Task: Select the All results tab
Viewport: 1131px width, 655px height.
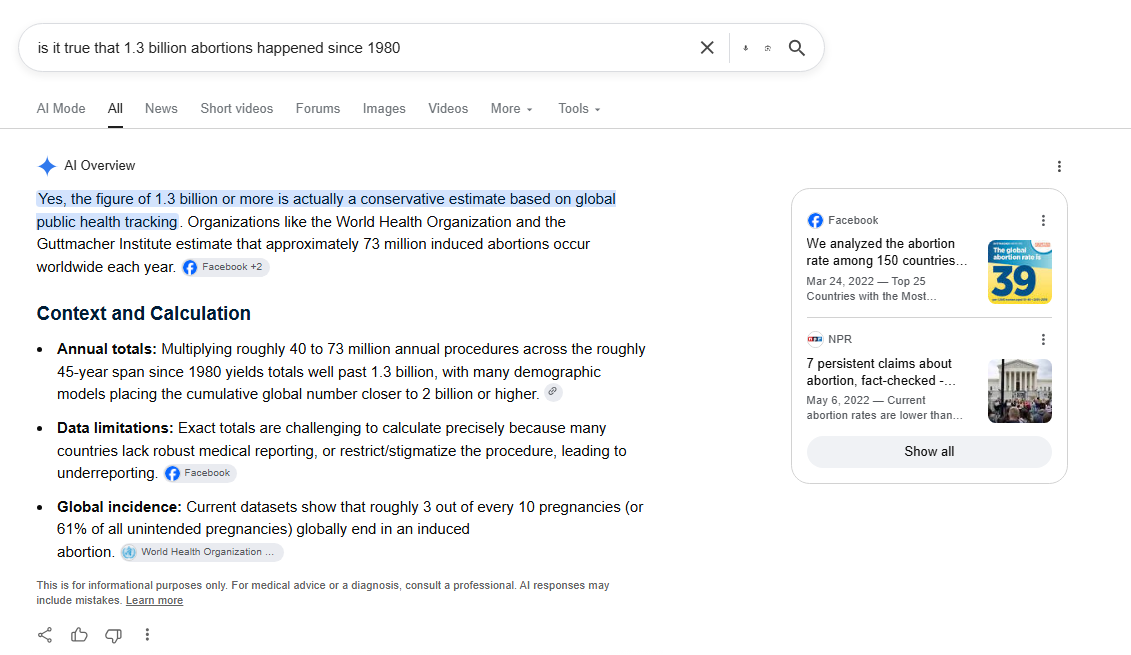Action: 115,108
